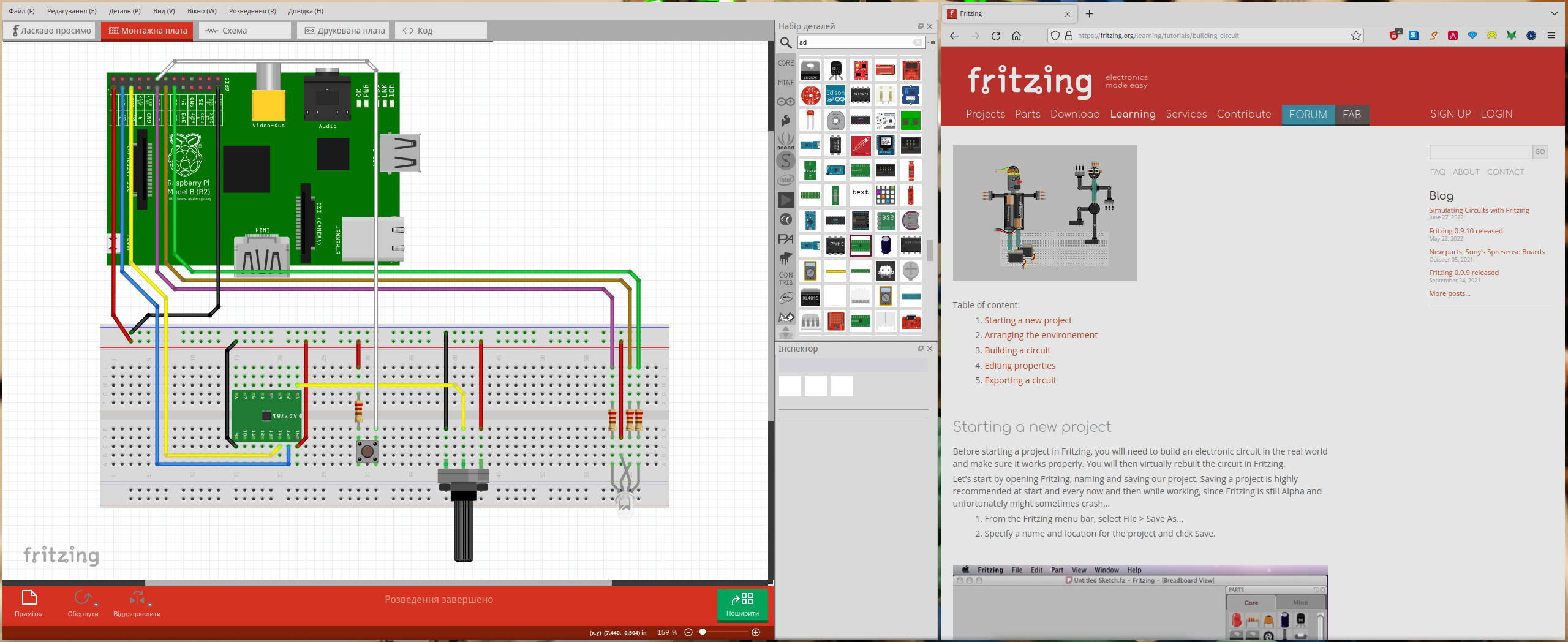Select the MIC4574 chip part
This screenshot has width=1568, height=642.
861,96
